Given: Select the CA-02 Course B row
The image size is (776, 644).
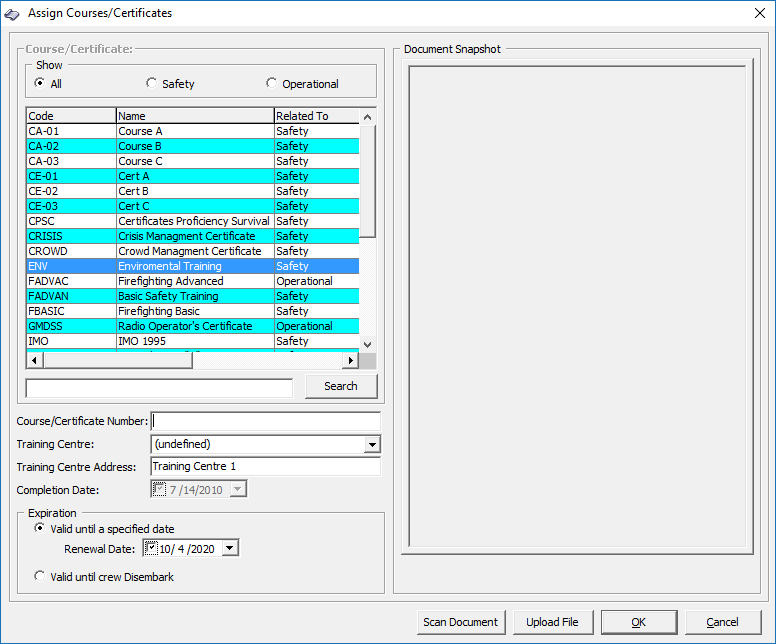Looking at the screenshot, I should coord(193,146).
